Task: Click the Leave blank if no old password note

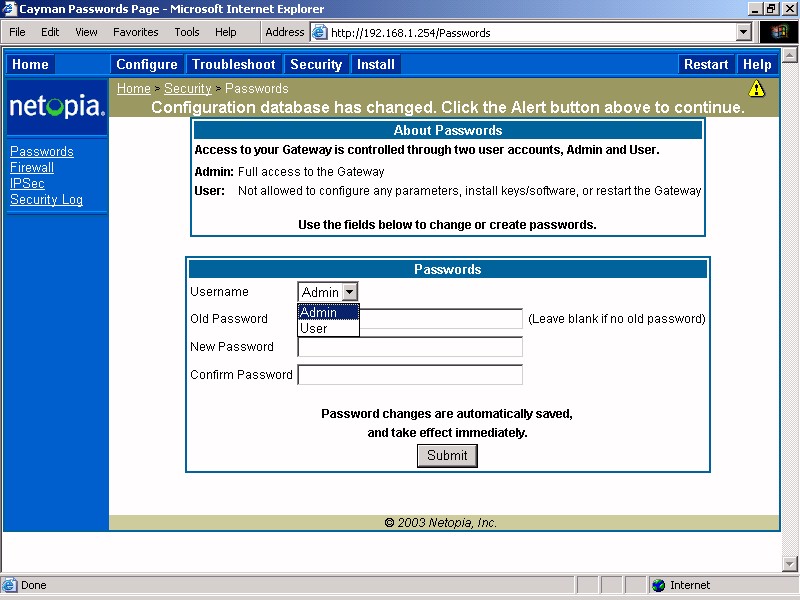Action: (x=617, y=319)
